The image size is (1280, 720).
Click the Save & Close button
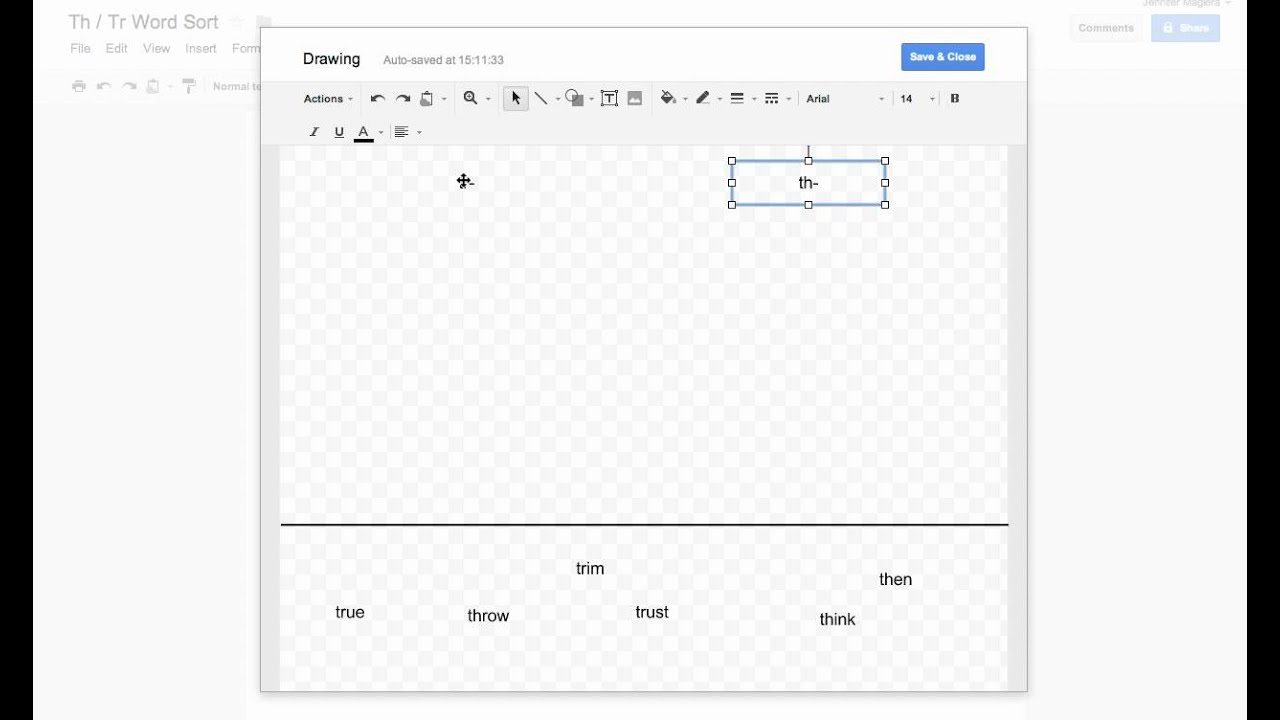pyautogui.click(x=943, y=57)
